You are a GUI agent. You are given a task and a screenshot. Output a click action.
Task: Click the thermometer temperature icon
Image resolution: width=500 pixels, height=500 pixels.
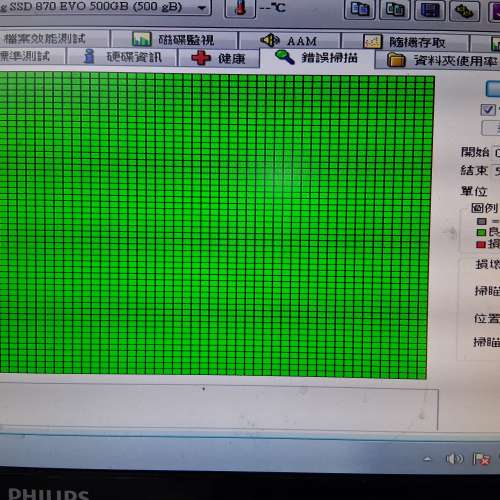coord(240,8)
